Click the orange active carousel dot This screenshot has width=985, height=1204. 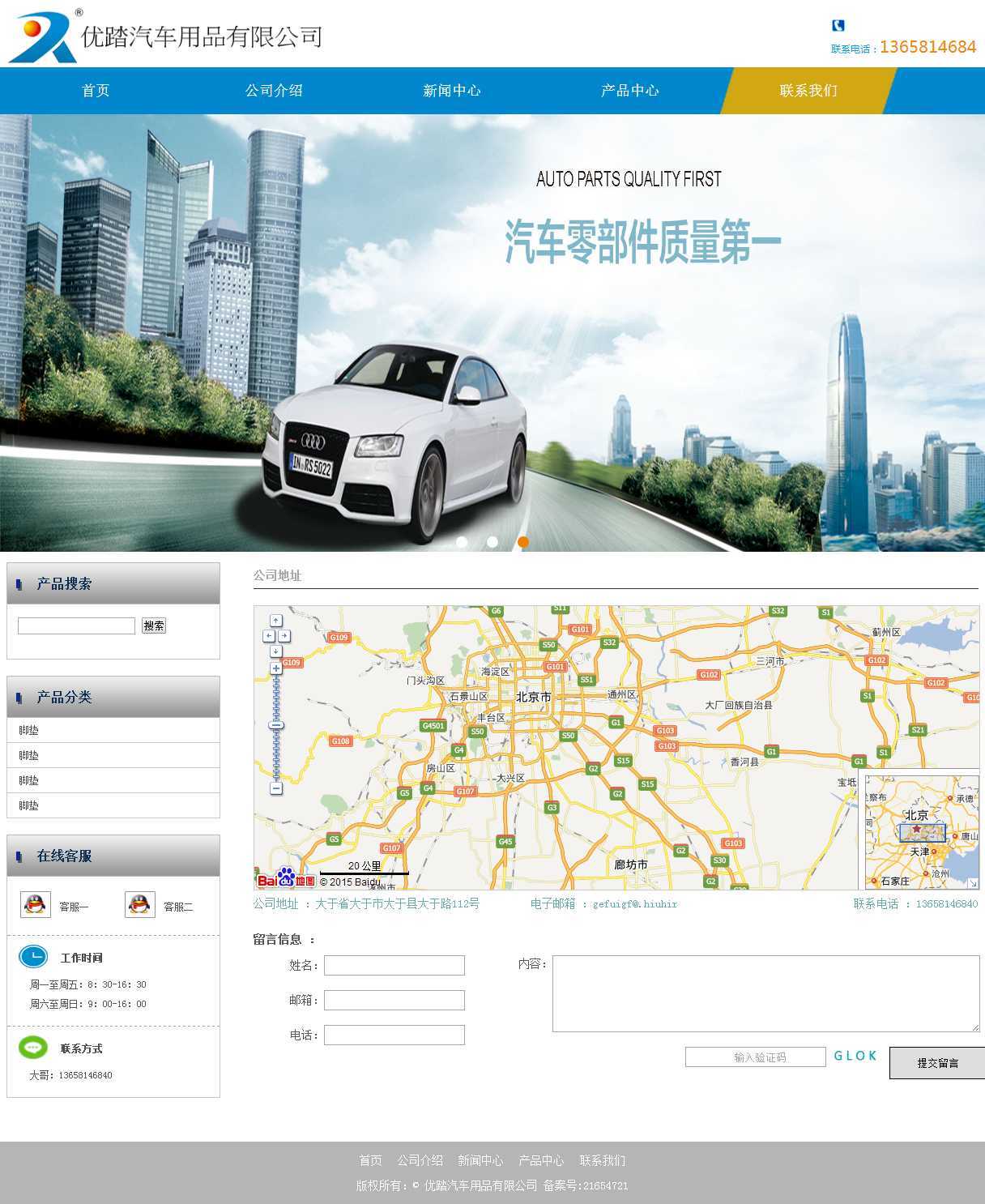coord(523,542)
